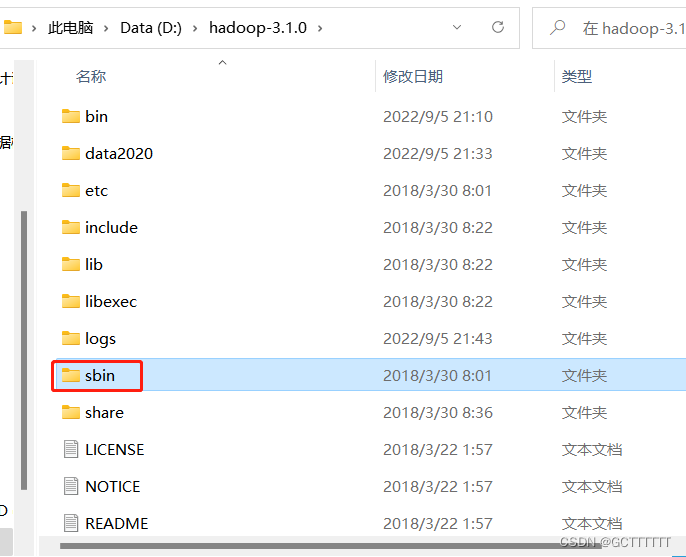The image size is (686, 557).
Task: Expand chevron before 此电脑 breadcrumb
Action: 34,28
